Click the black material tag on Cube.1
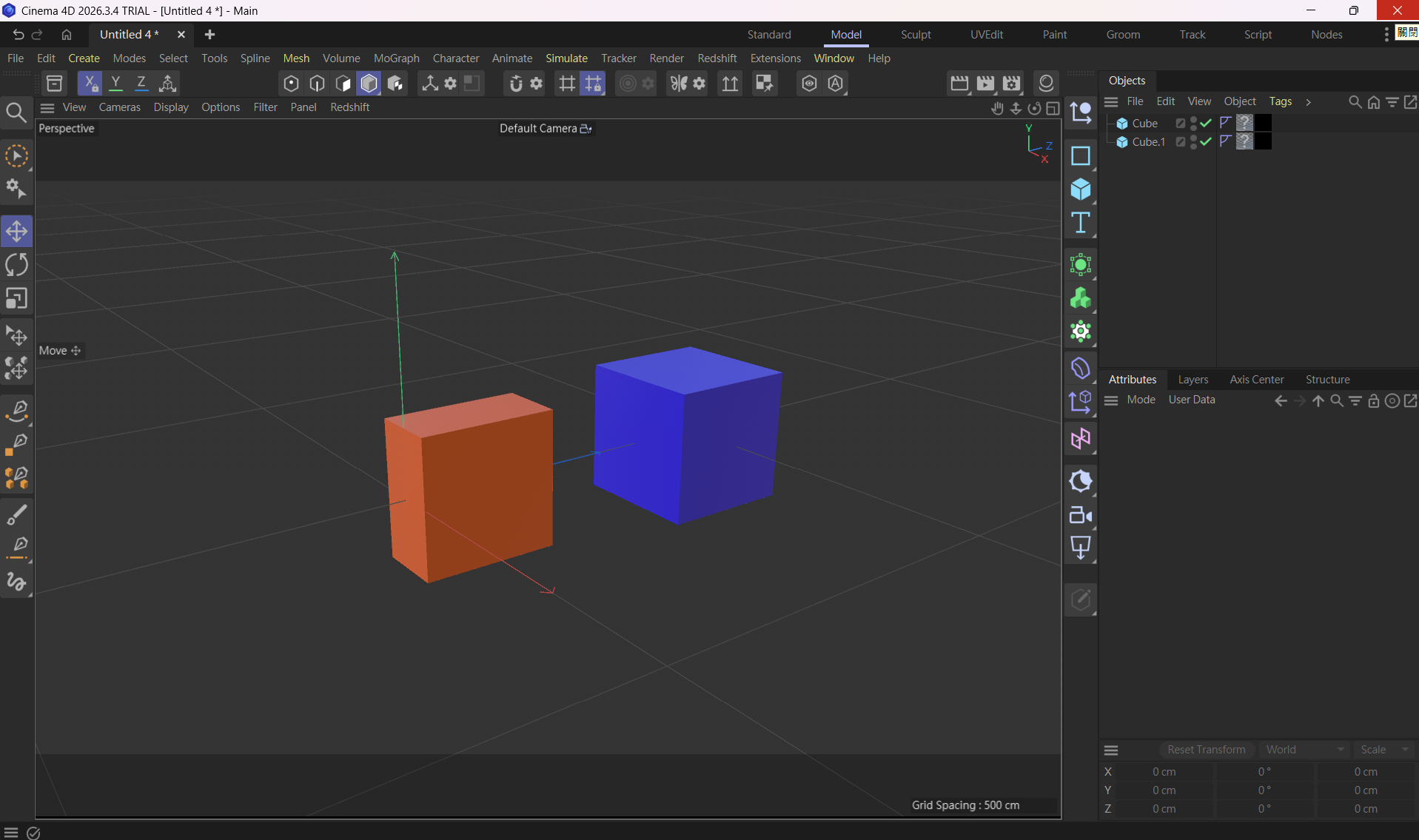Screen dimensions: 1419x840 coord(1263,141)
